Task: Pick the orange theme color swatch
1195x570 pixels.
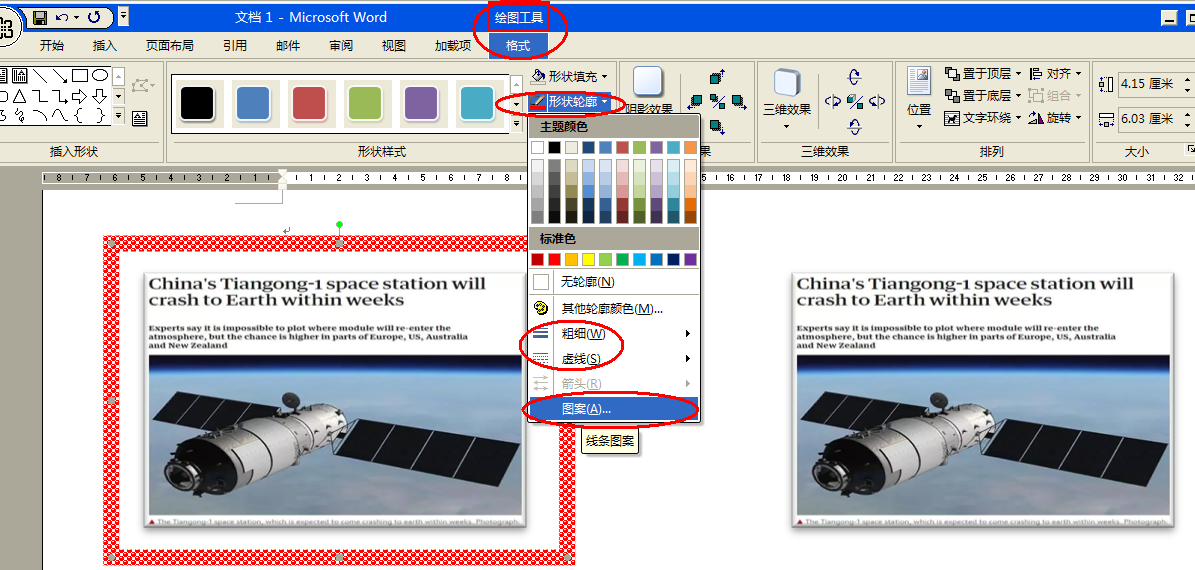Action: (x=690, y=148)
